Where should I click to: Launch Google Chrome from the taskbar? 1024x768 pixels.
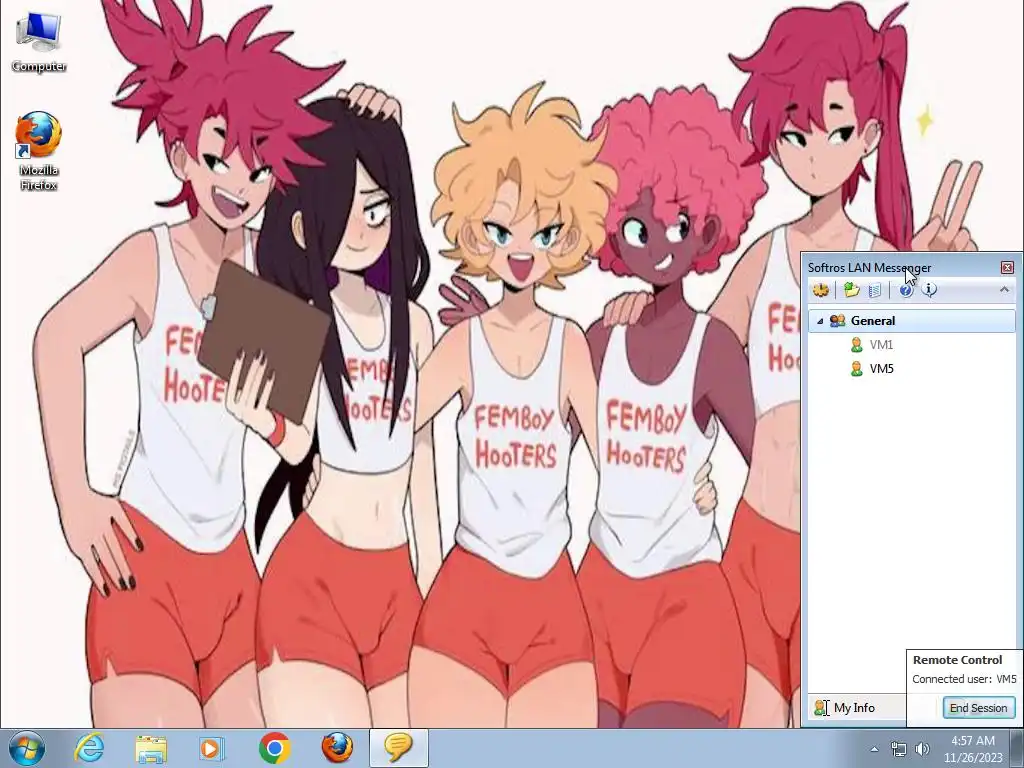pos(274,748)
